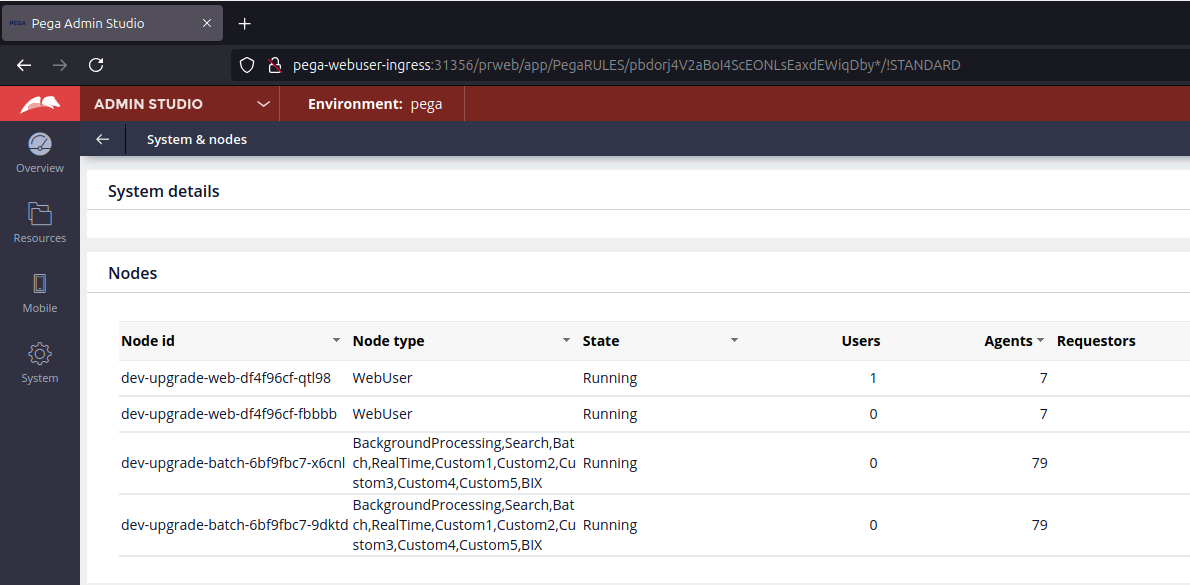Open the Node id column filter menu
This screenshot has width=1190, height=585.
coord(337,341)
